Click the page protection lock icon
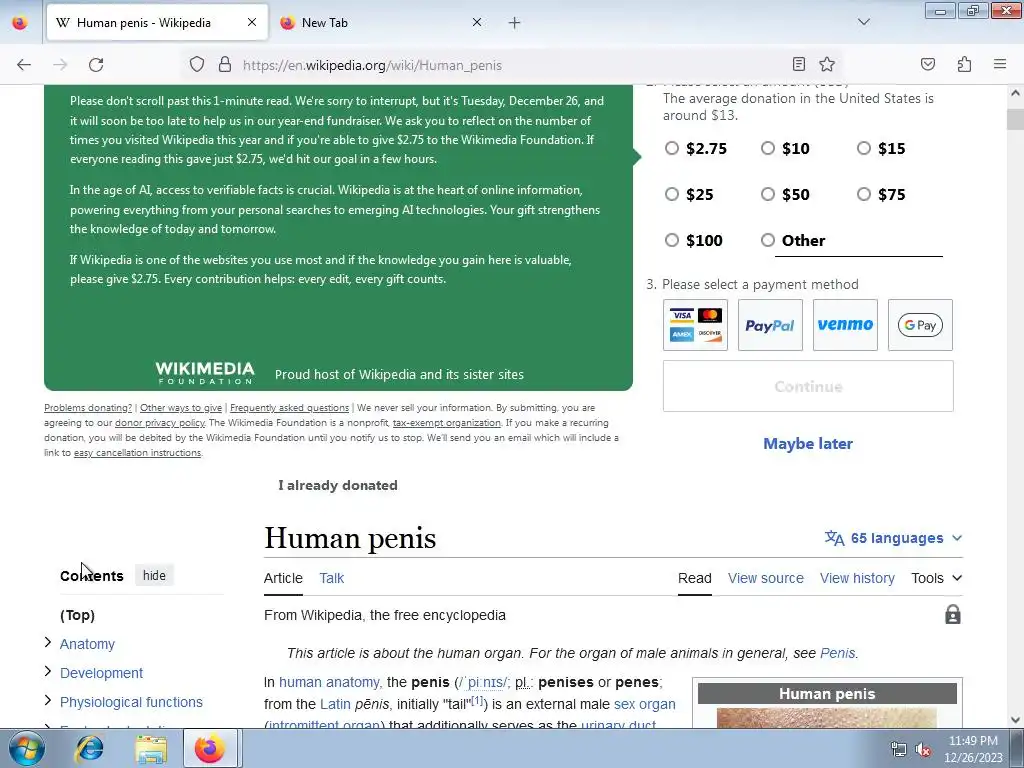1024x768 pixels. (x=953, y=615)
